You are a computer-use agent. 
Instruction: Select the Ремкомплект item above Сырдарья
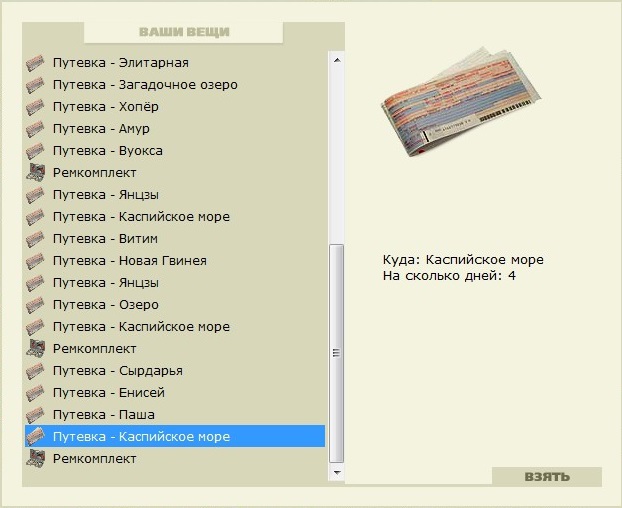click(175, 349)
